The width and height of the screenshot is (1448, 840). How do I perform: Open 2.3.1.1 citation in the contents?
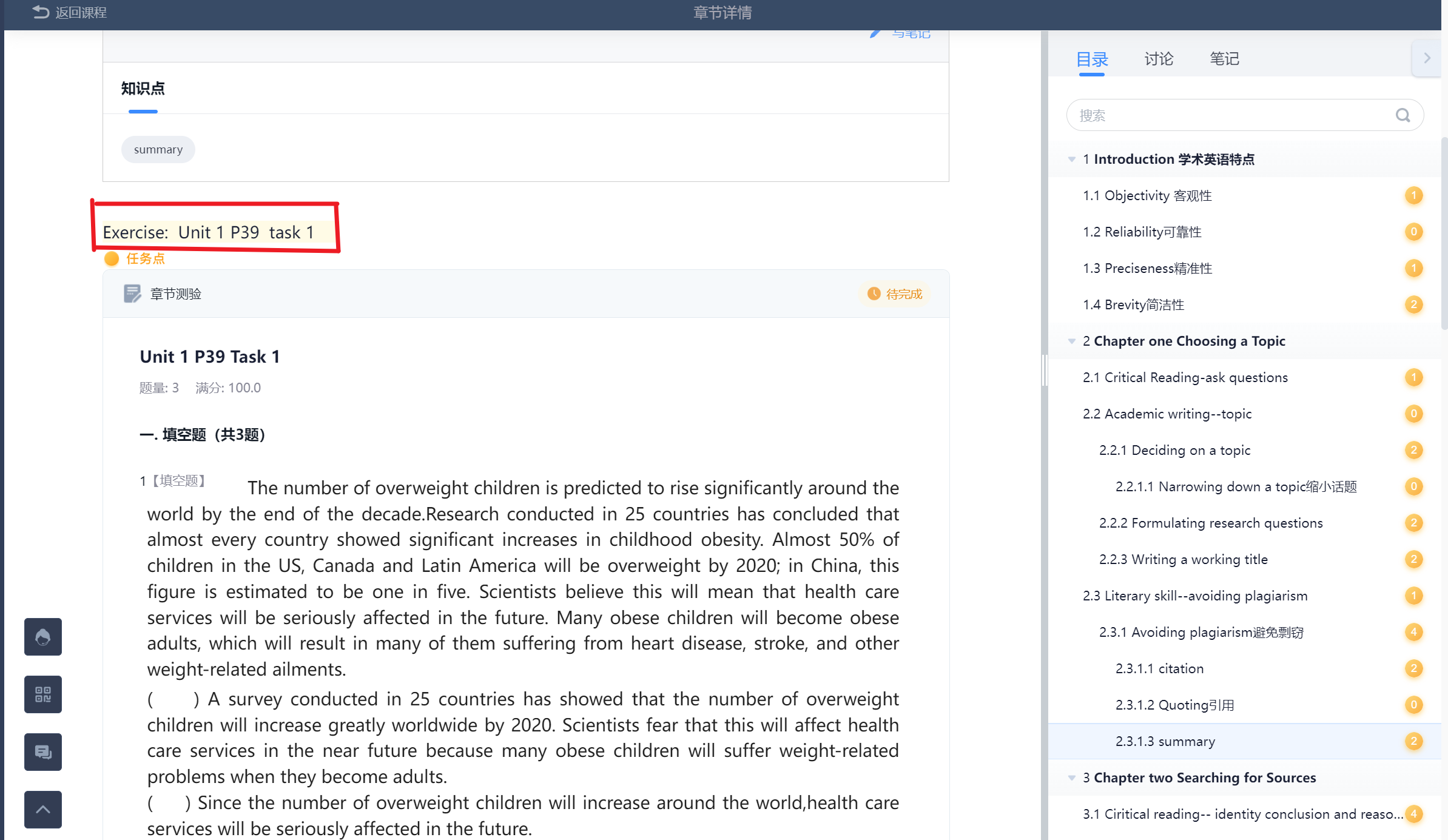[x=1159, y=668]
